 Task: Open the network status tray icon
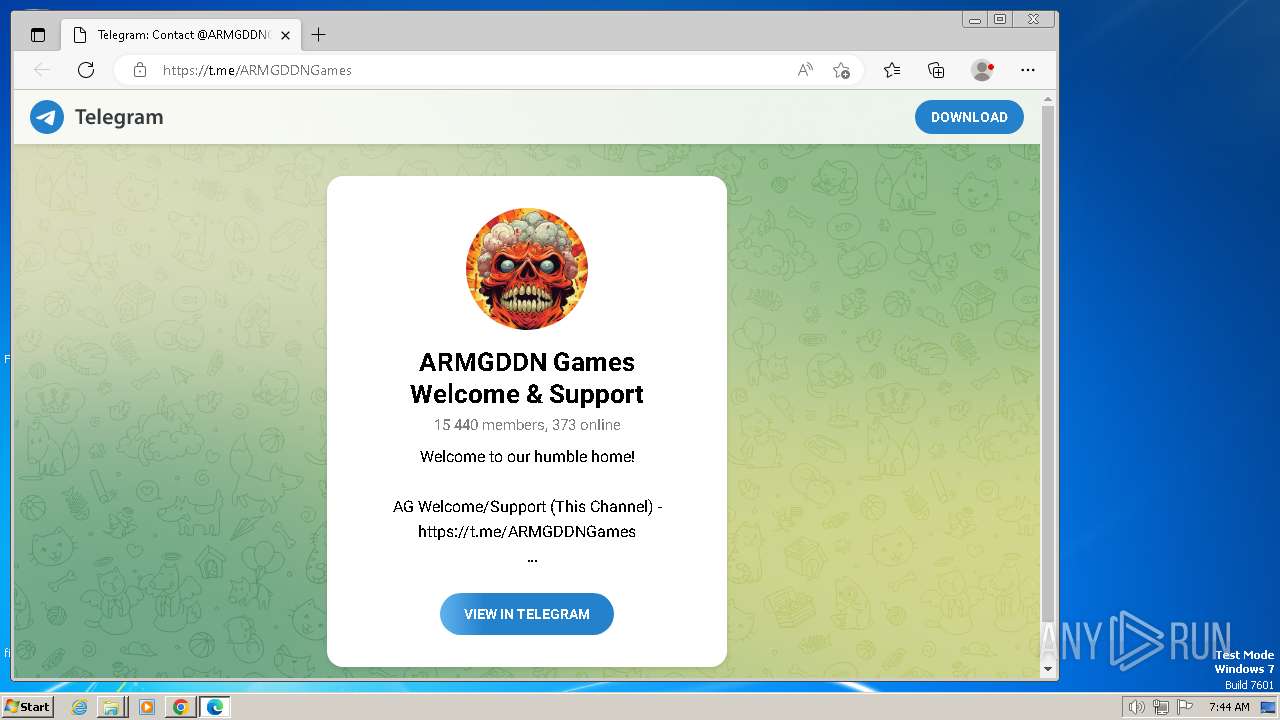point(1161,707)
